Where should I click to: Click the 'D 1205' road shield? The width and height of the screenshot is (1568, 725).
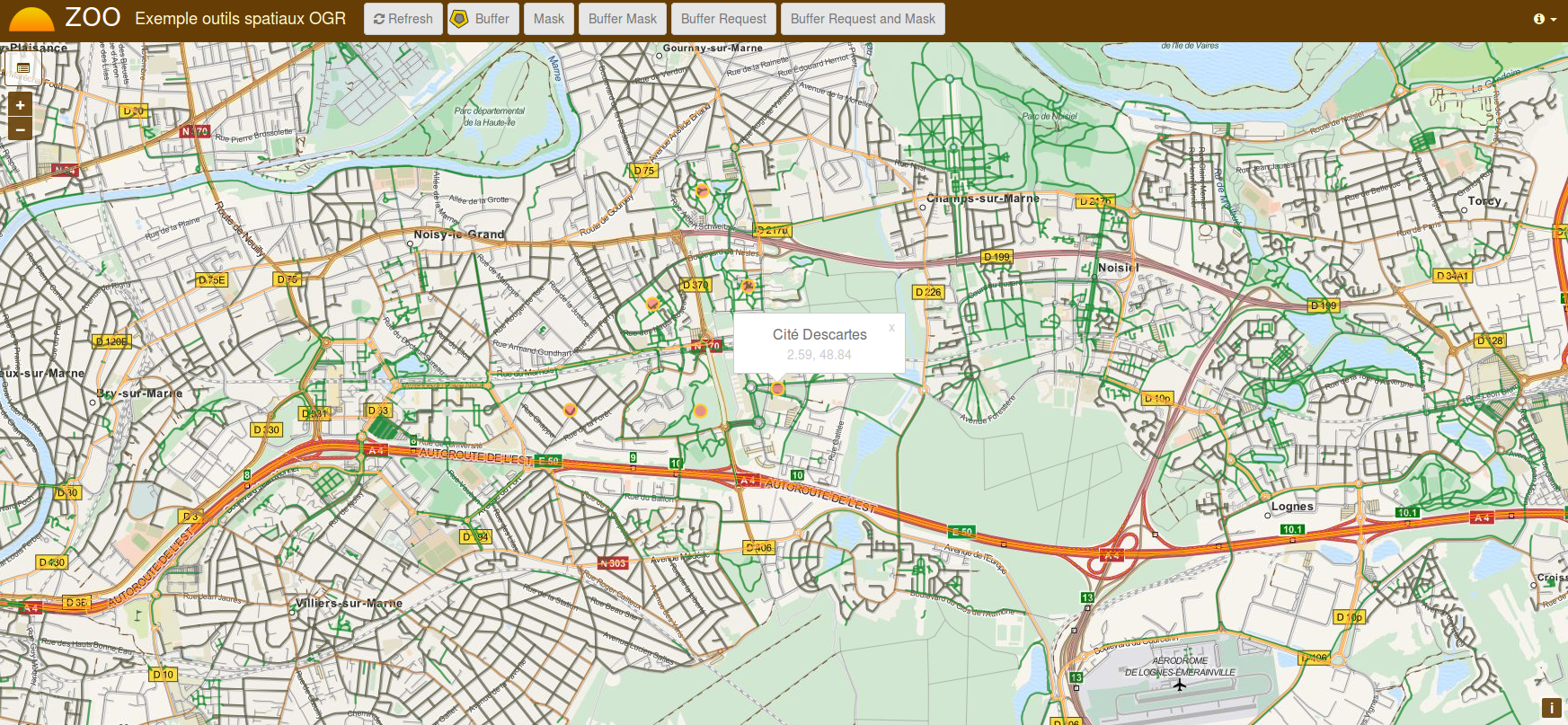[x=113, y=341]
